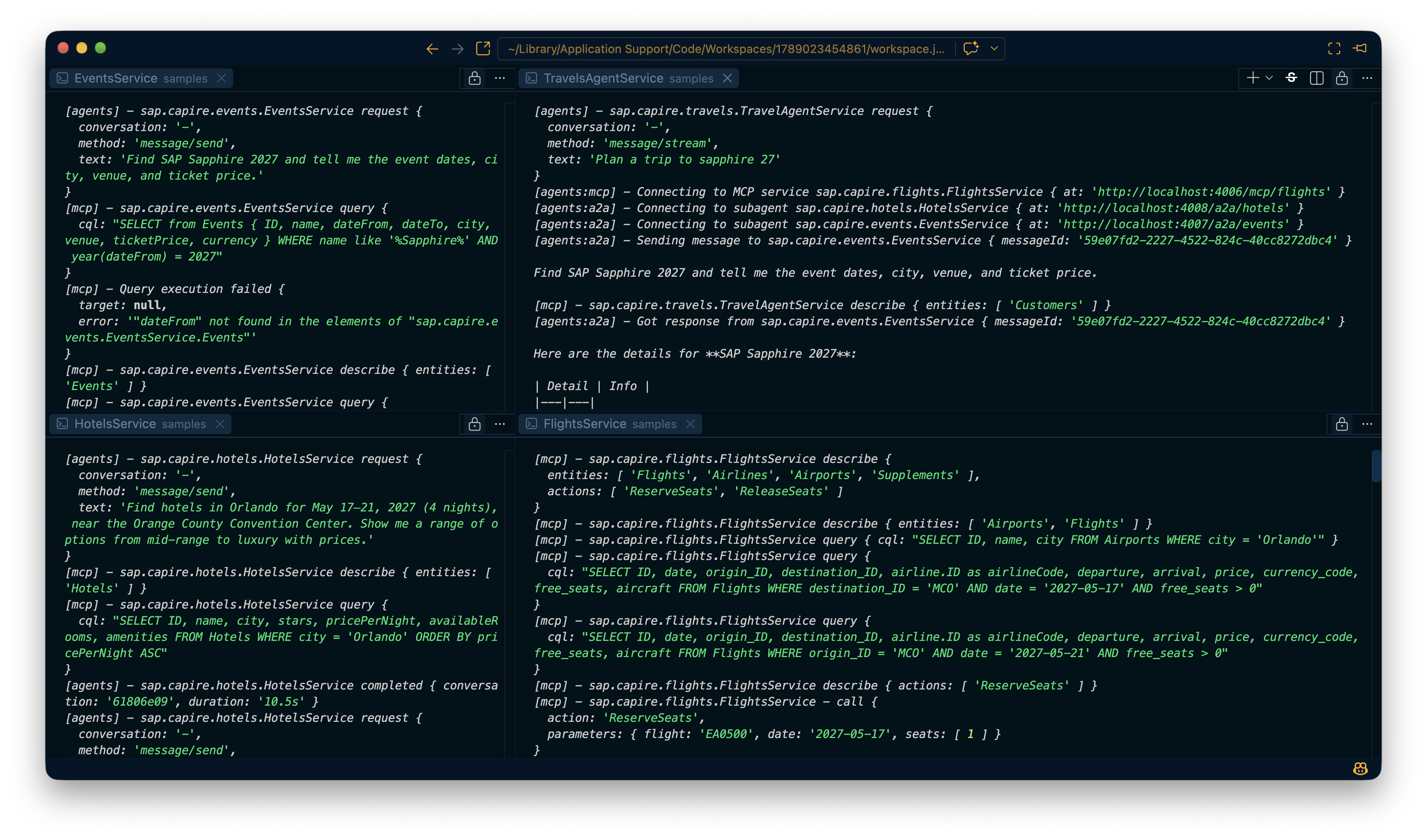Screen dimensions: 1427x840
Task: Click the 'Customers' entity in describe line
Action: 1045,305
